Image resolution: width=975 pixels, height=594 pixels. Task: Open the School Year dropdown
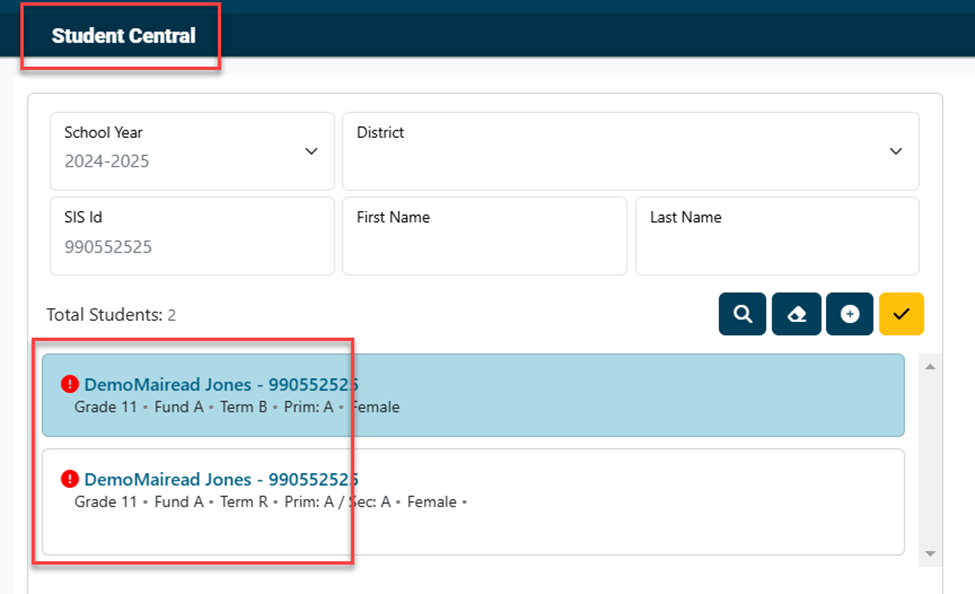pyautogui.click(x=192, y=151)
